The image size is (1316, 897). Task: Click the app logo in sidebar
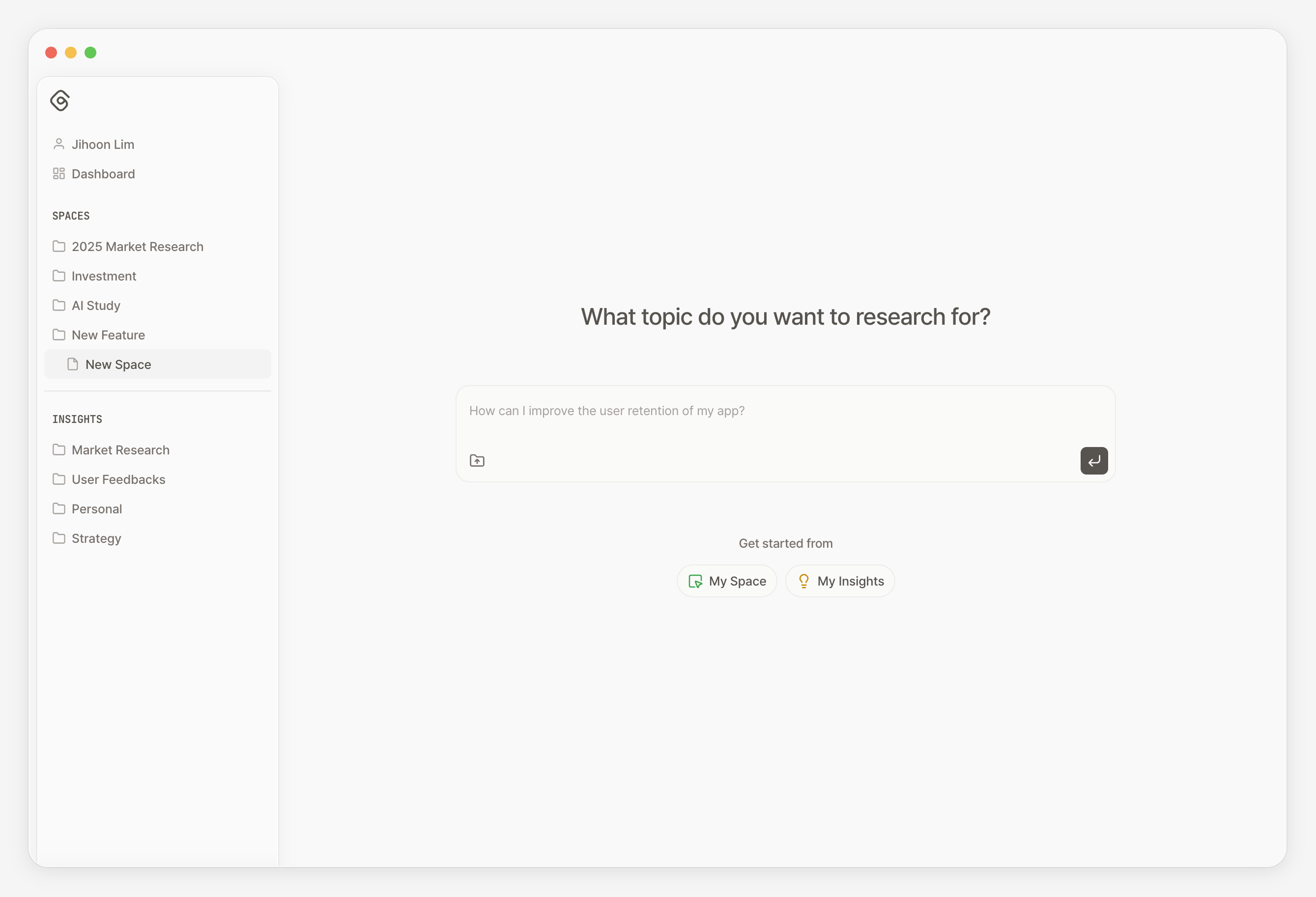tap(60, 101)
